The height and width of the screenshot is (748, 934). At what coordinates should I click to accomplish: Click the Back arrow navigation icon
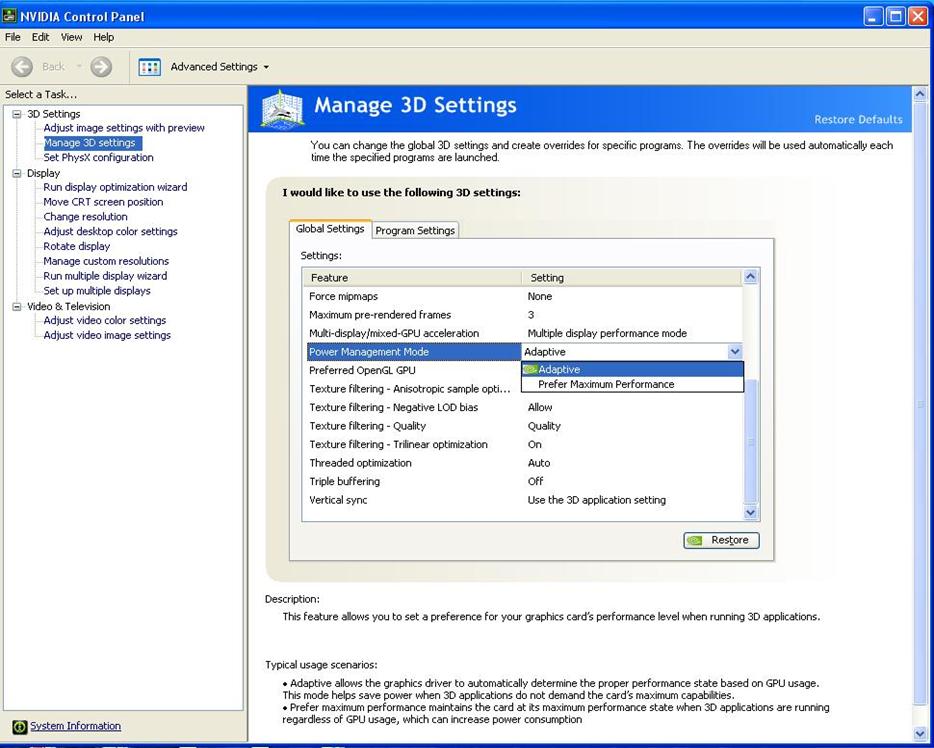pos(22,67)
